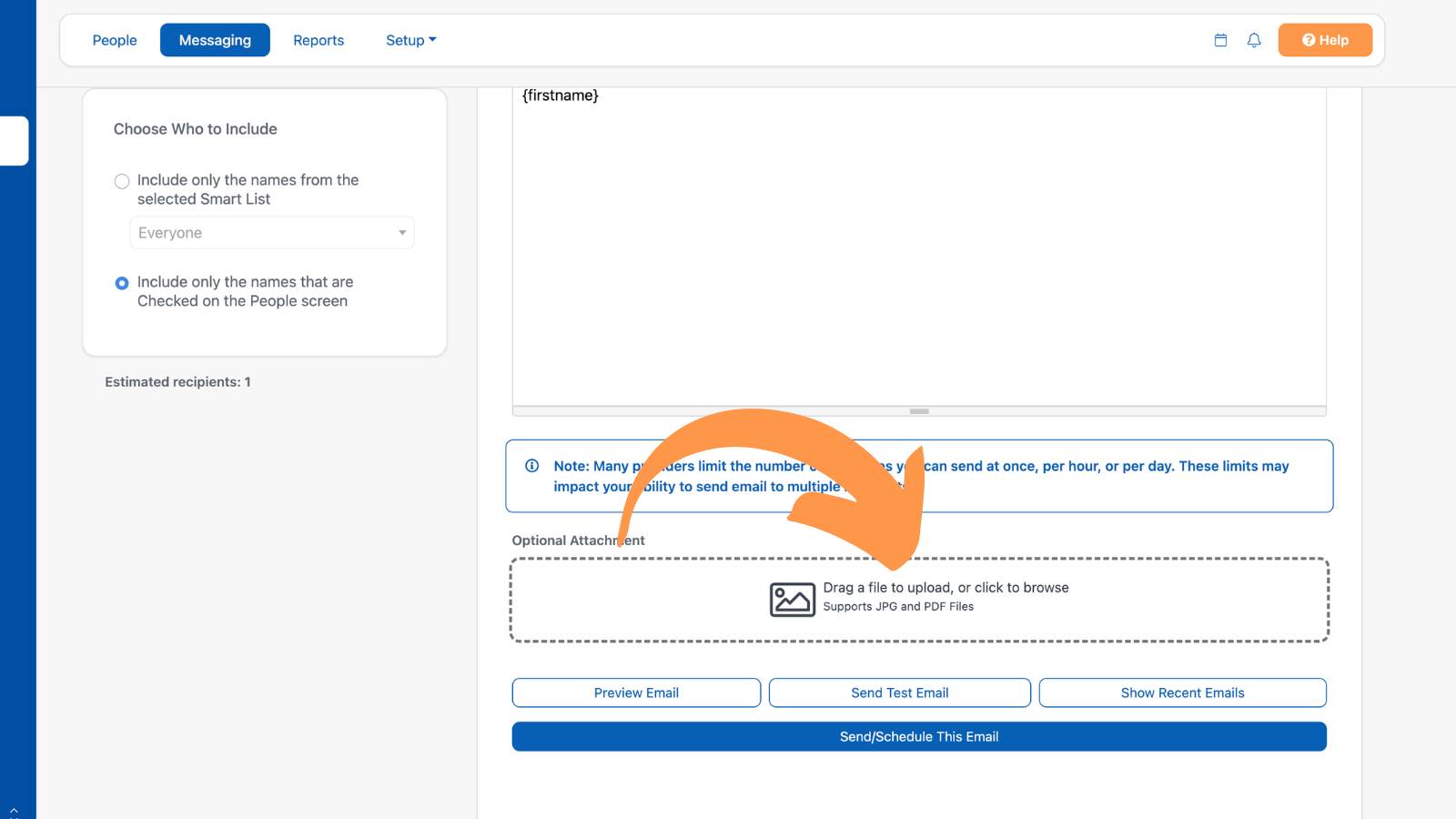1456x819 pixels.
Task: Expand the Setup menu
Action: pos(410,40)
